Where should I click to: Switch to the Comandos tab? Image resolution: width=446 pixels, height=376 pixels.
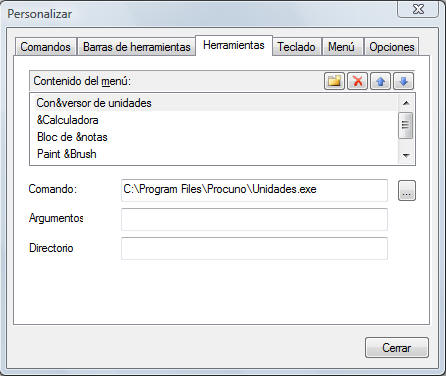click(x=46, y=47)
